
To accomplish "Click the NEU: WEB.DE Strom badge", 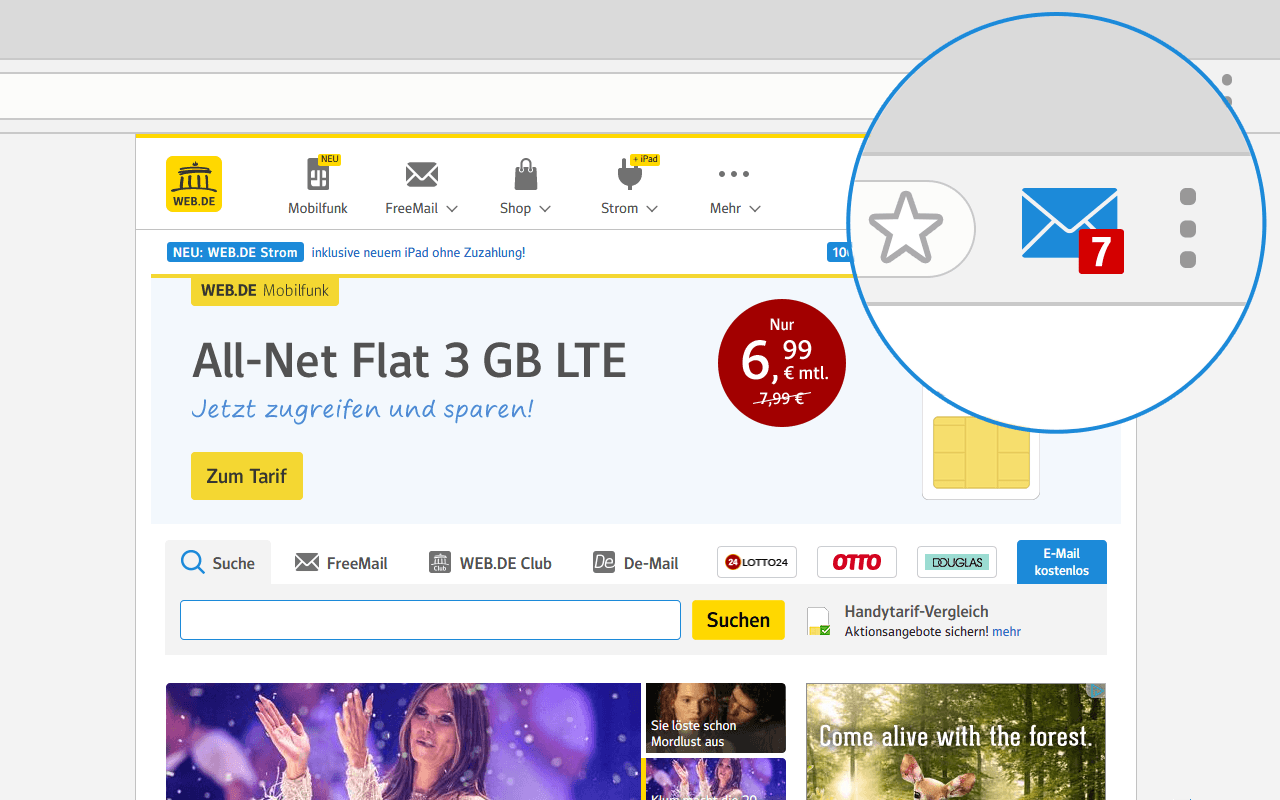I will [235, 252].
